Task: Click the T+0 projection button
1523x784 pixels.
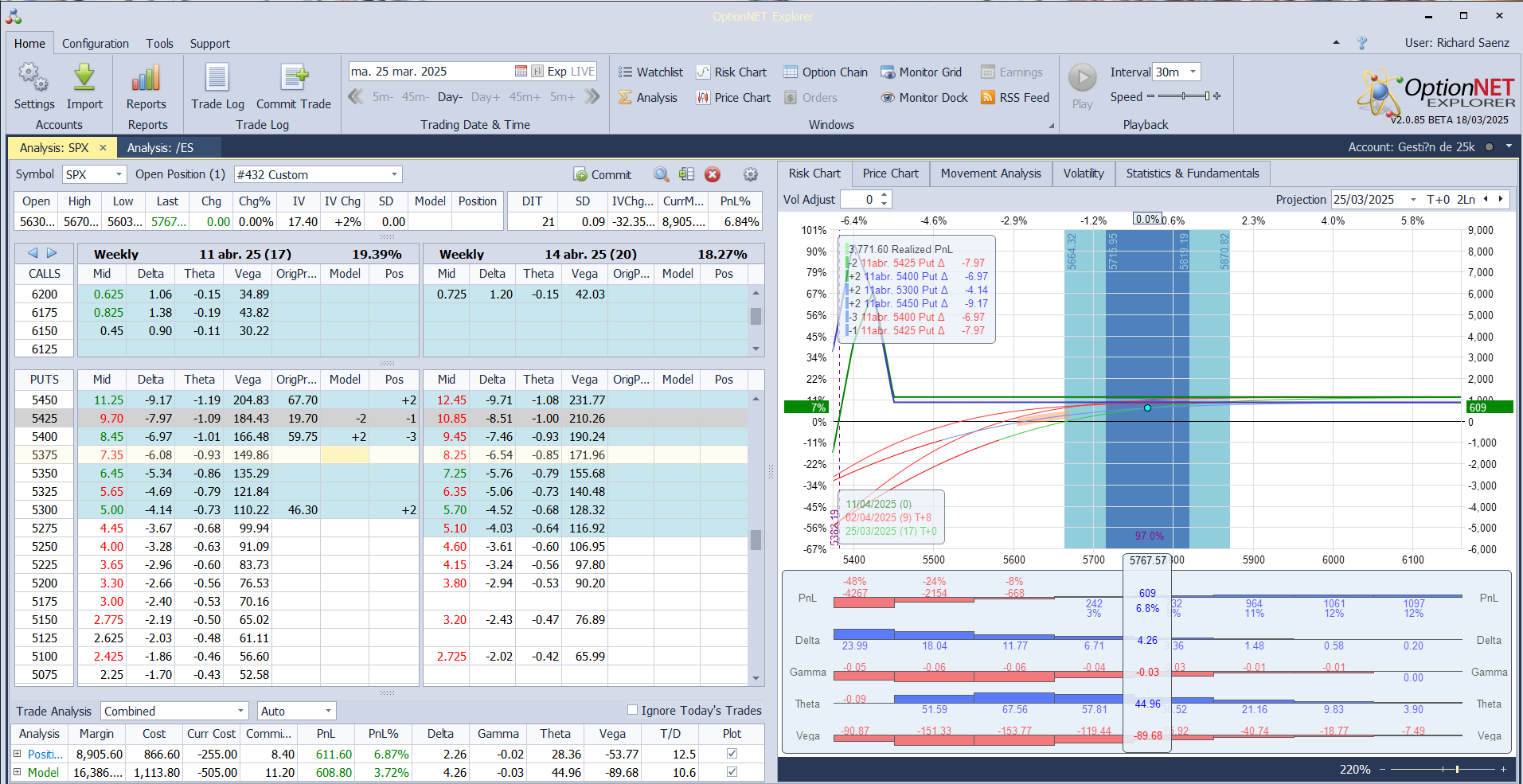Action: coord(1438,200)
